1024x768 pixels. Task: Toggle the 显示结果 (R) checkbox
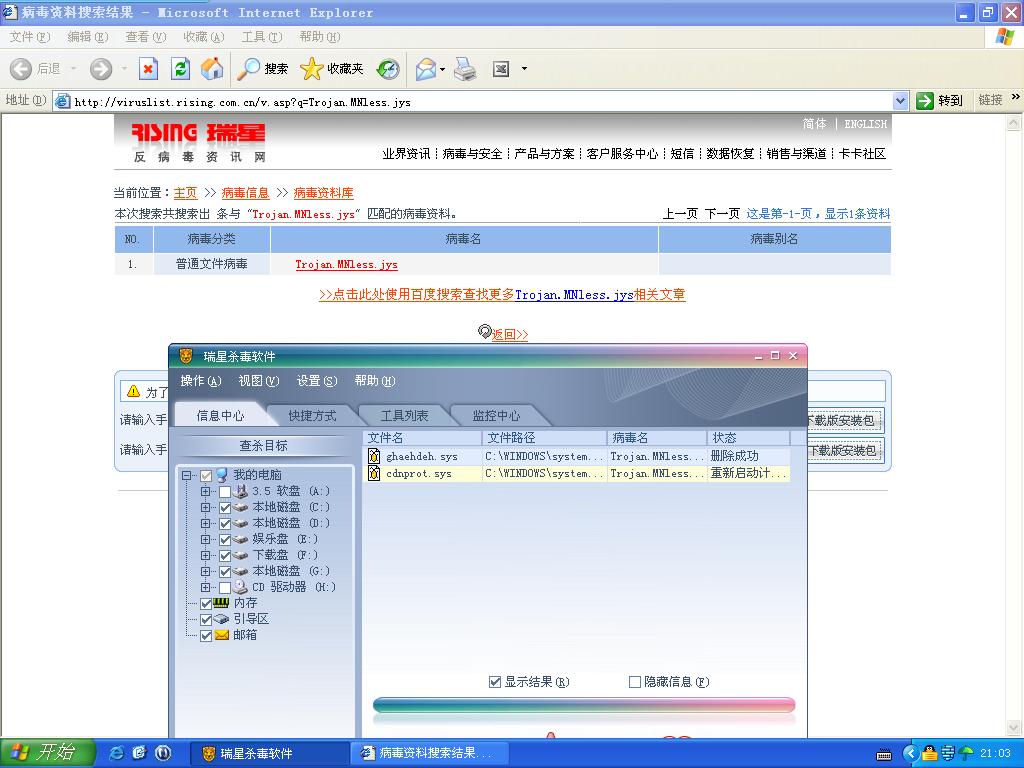(495, 682)
